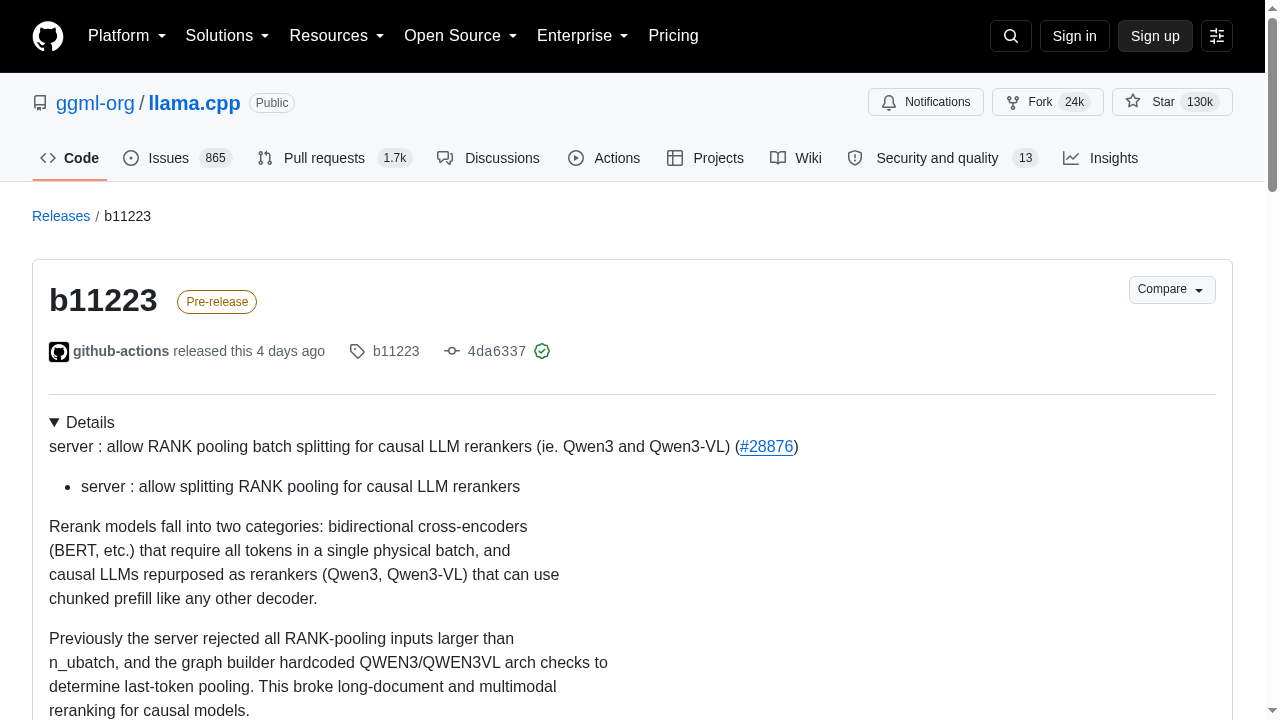This screenshot has width=1280, height=720.
Task: Open pull request #28876 link
Action: 767,447
